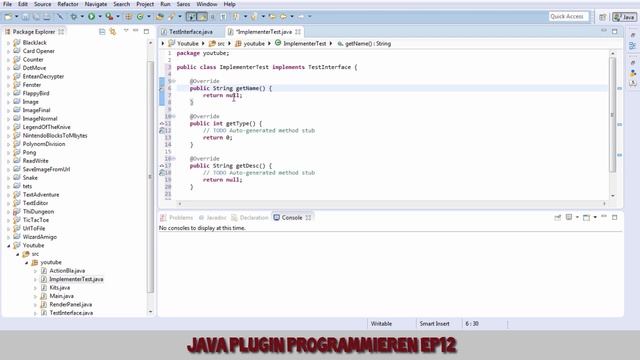Collapse the Youtube project
Image resolution: width=640 pixels, height=360 pixels.
(x=9, y=245)
